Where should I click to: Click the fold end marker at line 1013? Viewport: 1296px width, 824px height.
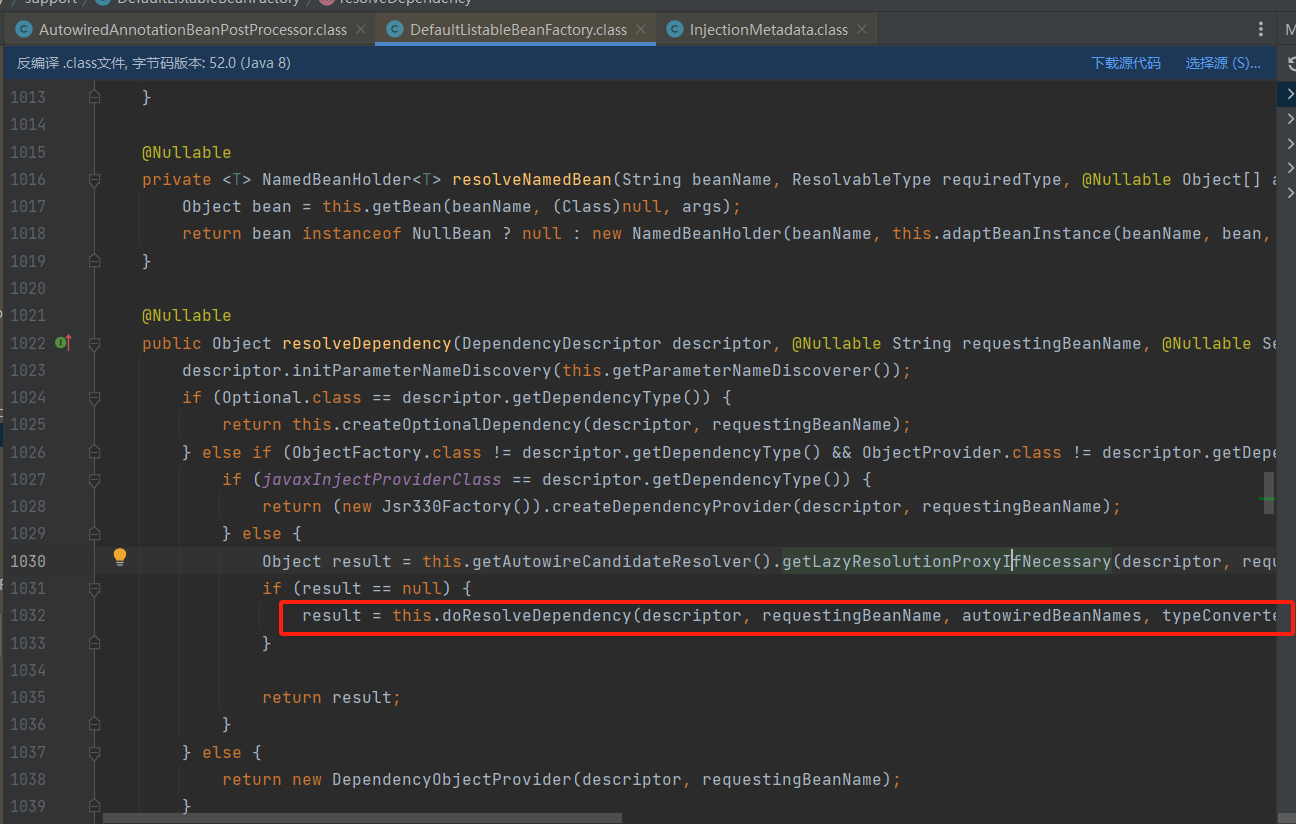(94, 98)
